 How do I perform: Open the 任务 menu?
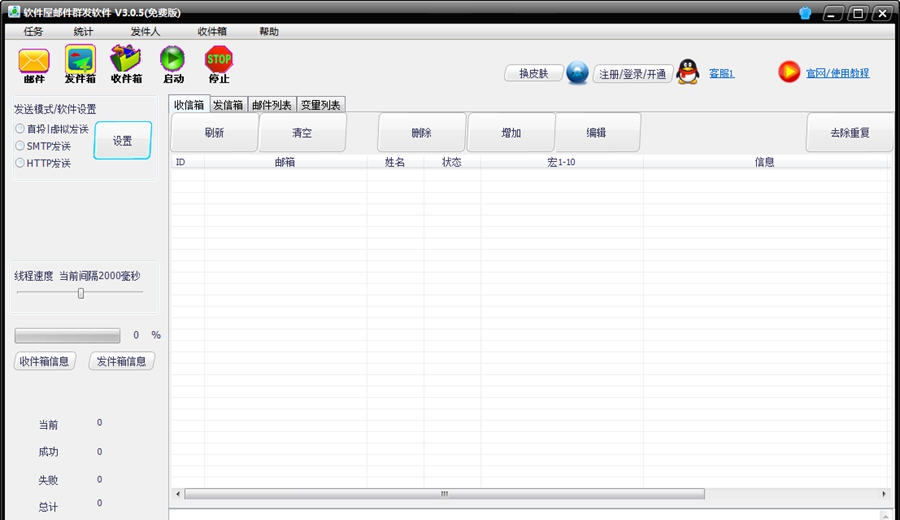pyautogui.click(x=33, y=31)
